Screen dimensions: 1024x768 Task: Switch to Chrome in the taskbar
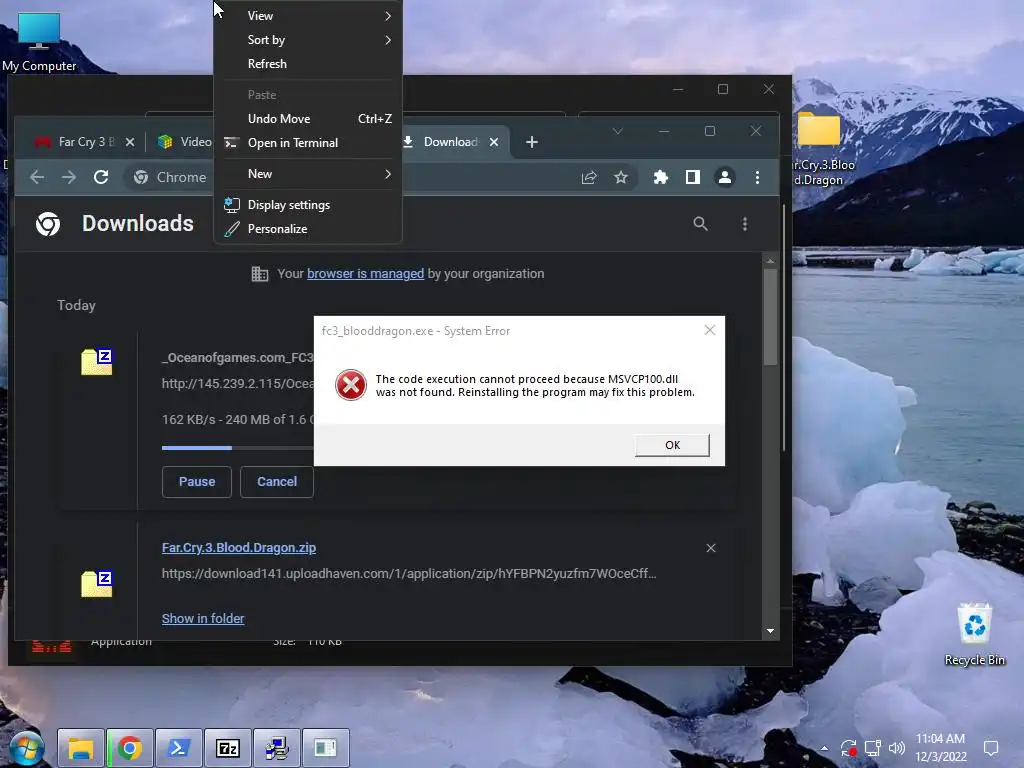click(130, 748)
